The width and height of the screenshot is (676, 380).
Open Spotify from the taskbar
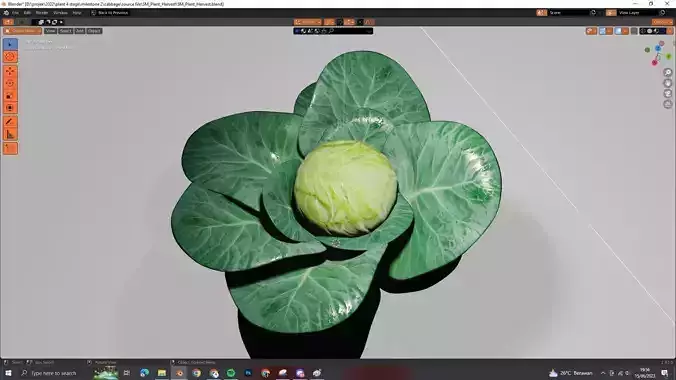(231, 373)
